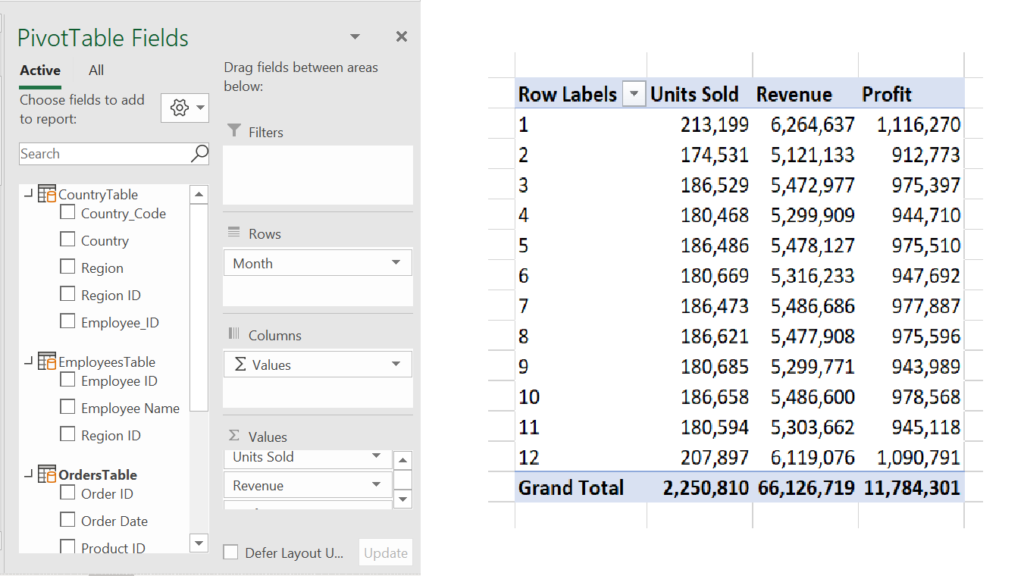Click the EmployeesTable table icon

47,361
